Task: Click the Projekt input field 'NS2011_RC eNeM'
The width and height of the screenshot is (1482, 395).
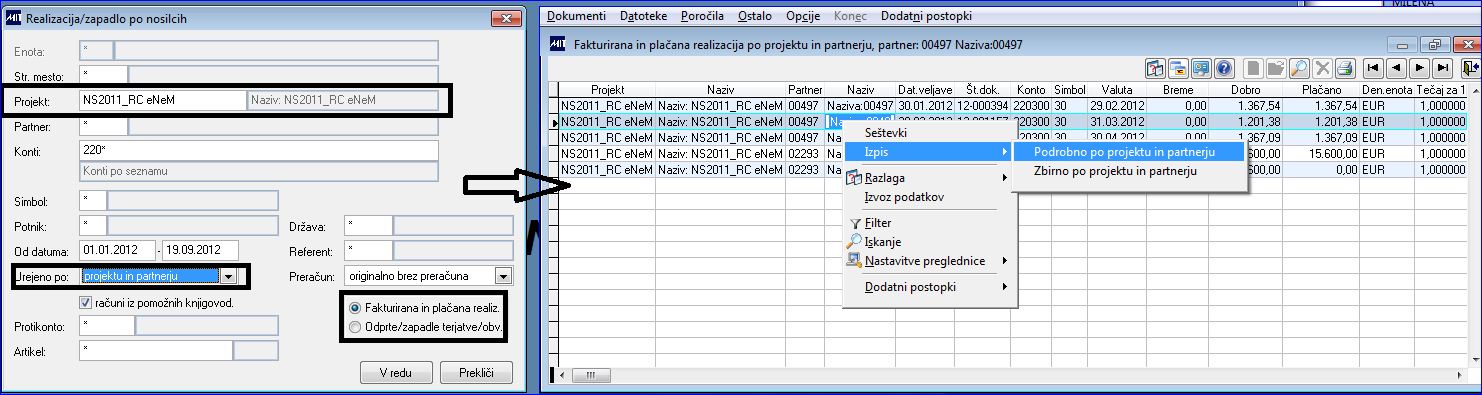Action: tap(162, 100)
